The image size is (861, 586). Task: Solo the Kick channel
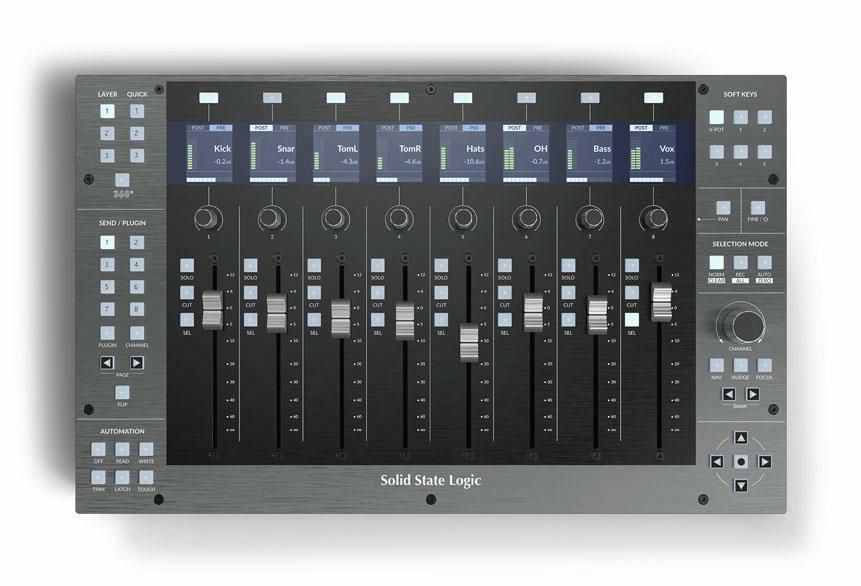point(187,265)
